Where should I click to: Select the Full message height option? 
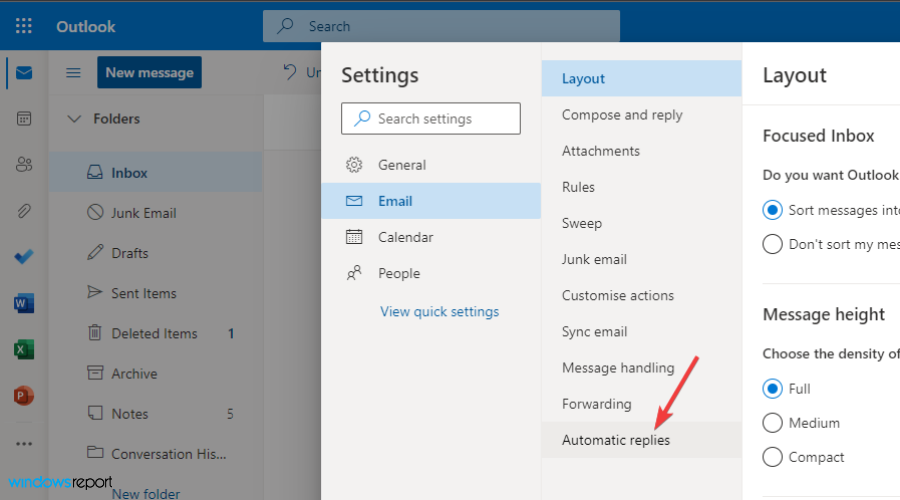coord(772,389)
